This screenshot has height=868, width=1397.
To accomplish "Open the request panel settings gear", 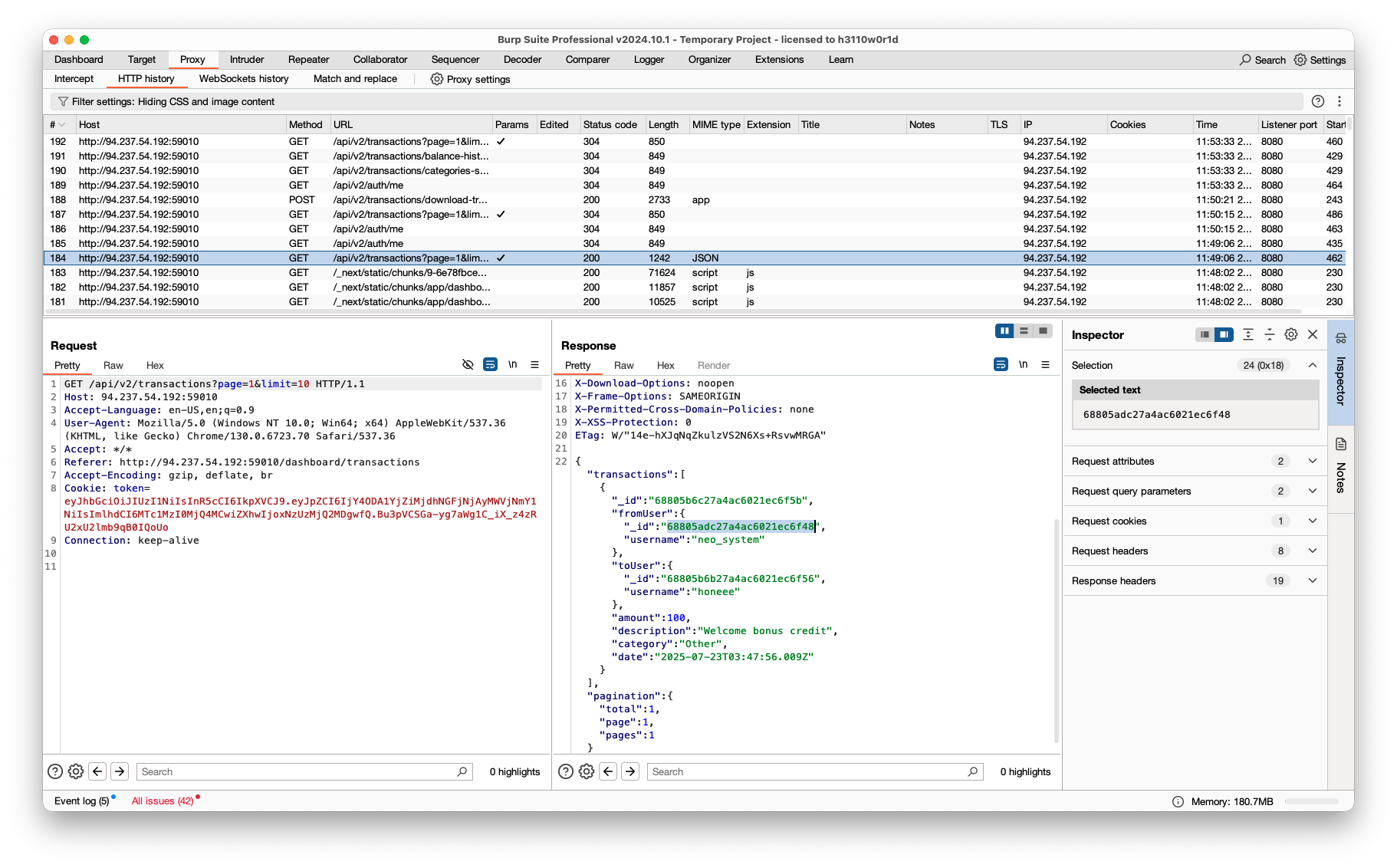I will click(75, 771).
